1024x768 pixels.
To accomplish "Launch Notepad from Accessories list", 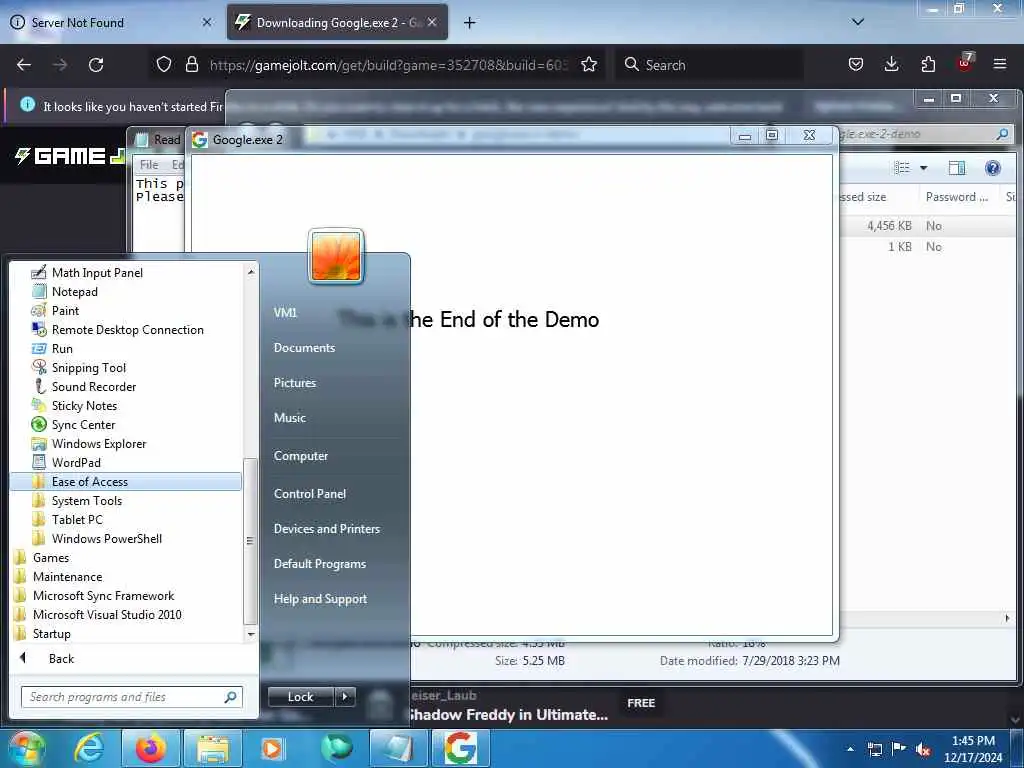I will click(74, 291).
